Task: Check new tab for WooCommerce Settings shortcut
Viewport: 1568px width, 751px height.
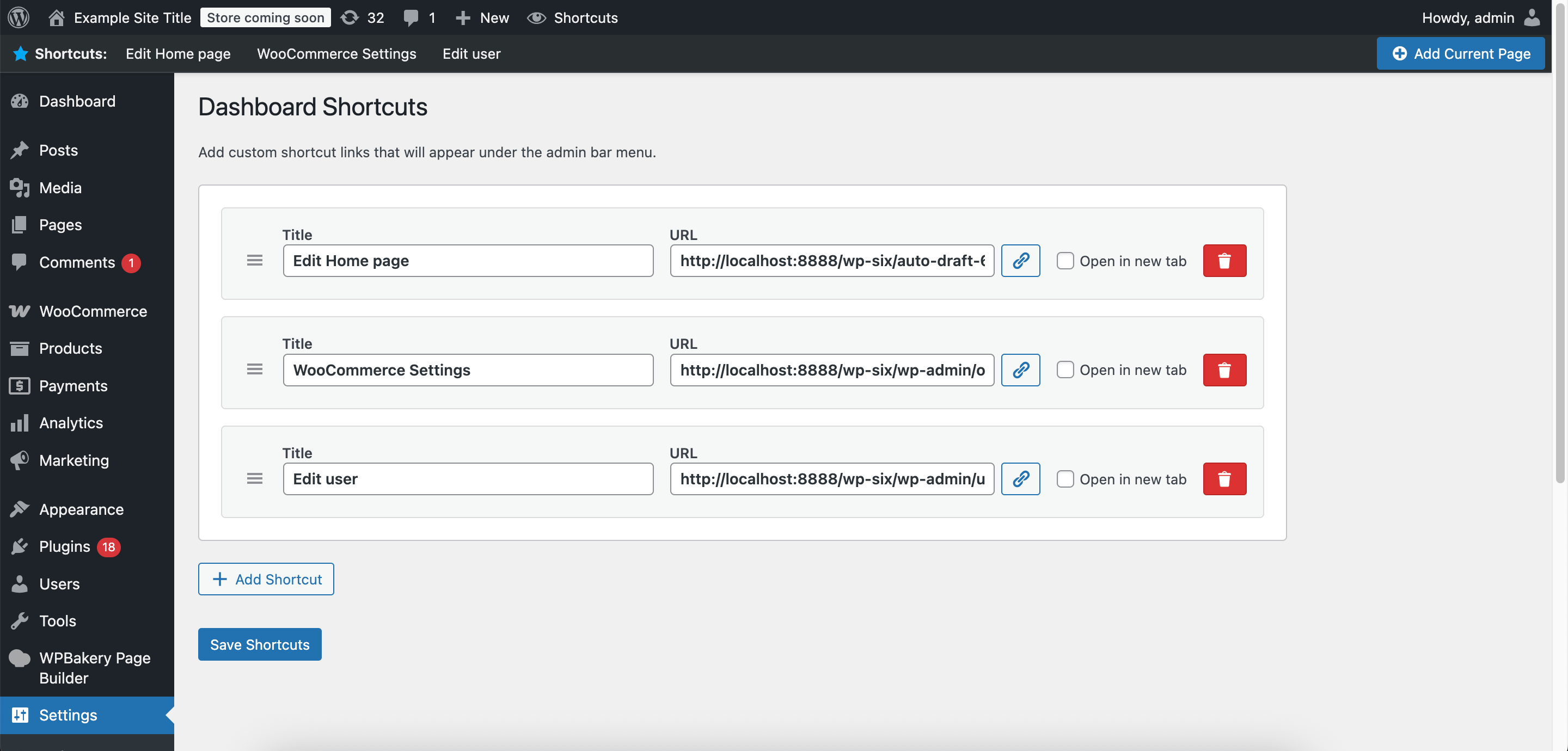Action: click(1064, 370)
